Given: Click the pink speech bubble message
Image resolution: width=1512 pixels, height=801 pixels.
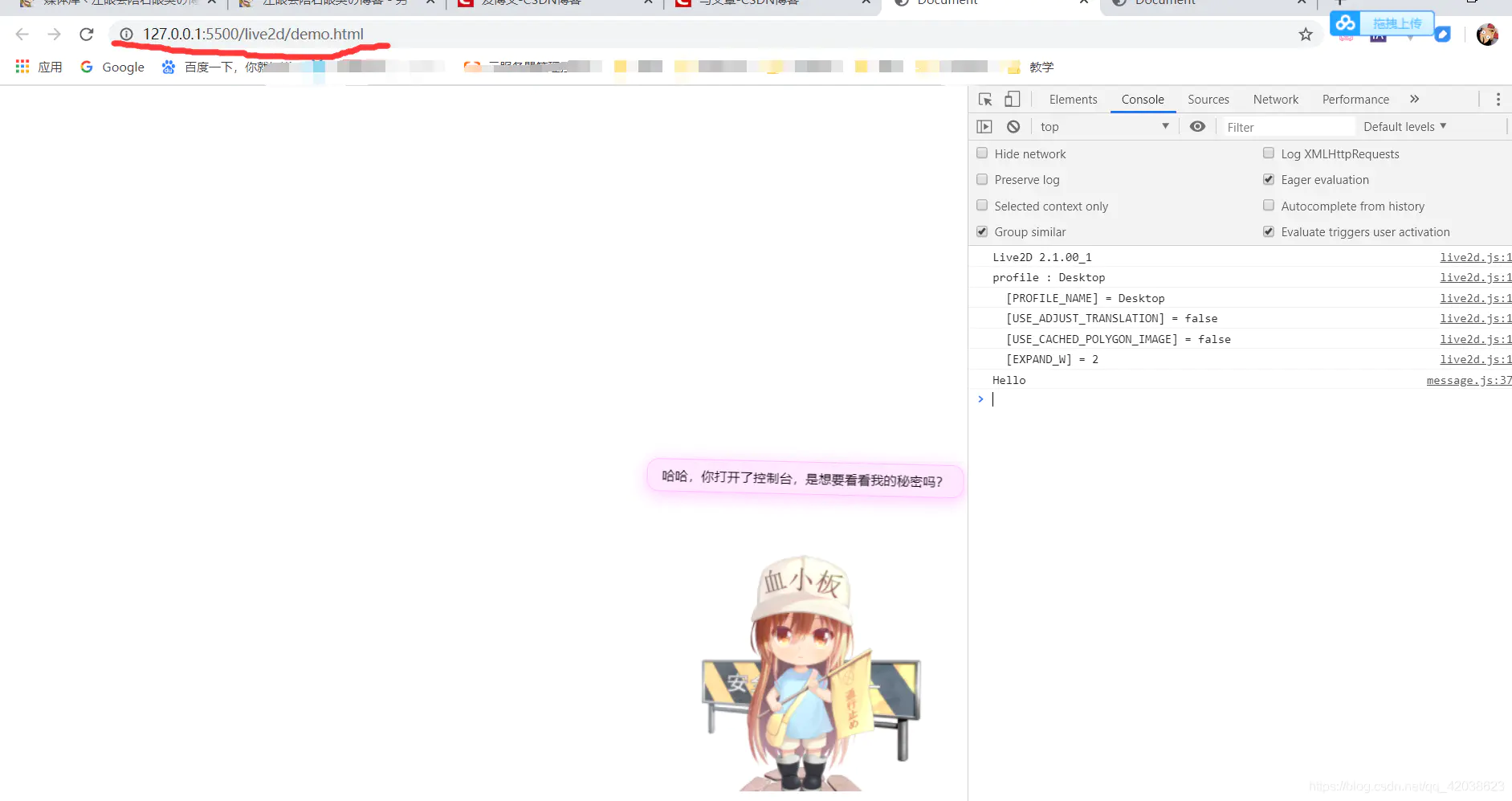Looking at the screenshot, I should pyautogui.click(x=805, y=479).
